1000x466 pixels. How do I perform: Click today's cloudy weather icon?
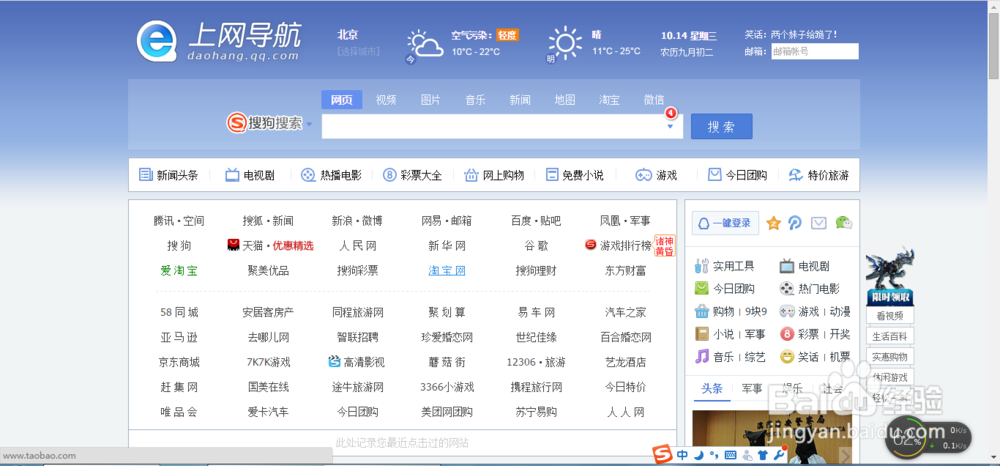(425, 45)
